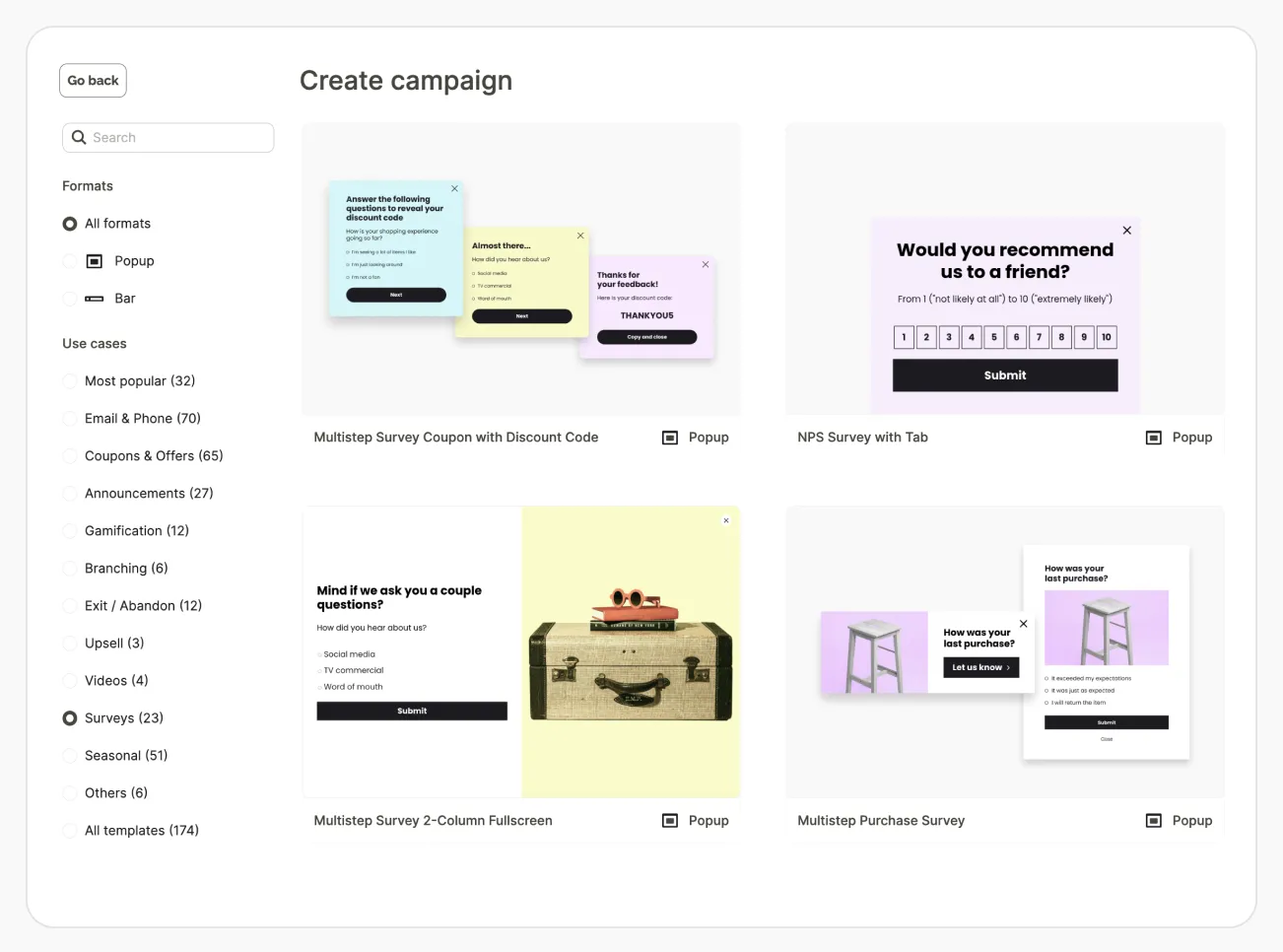
Task: Click NPS score box 1
Action: coord(904,337)
